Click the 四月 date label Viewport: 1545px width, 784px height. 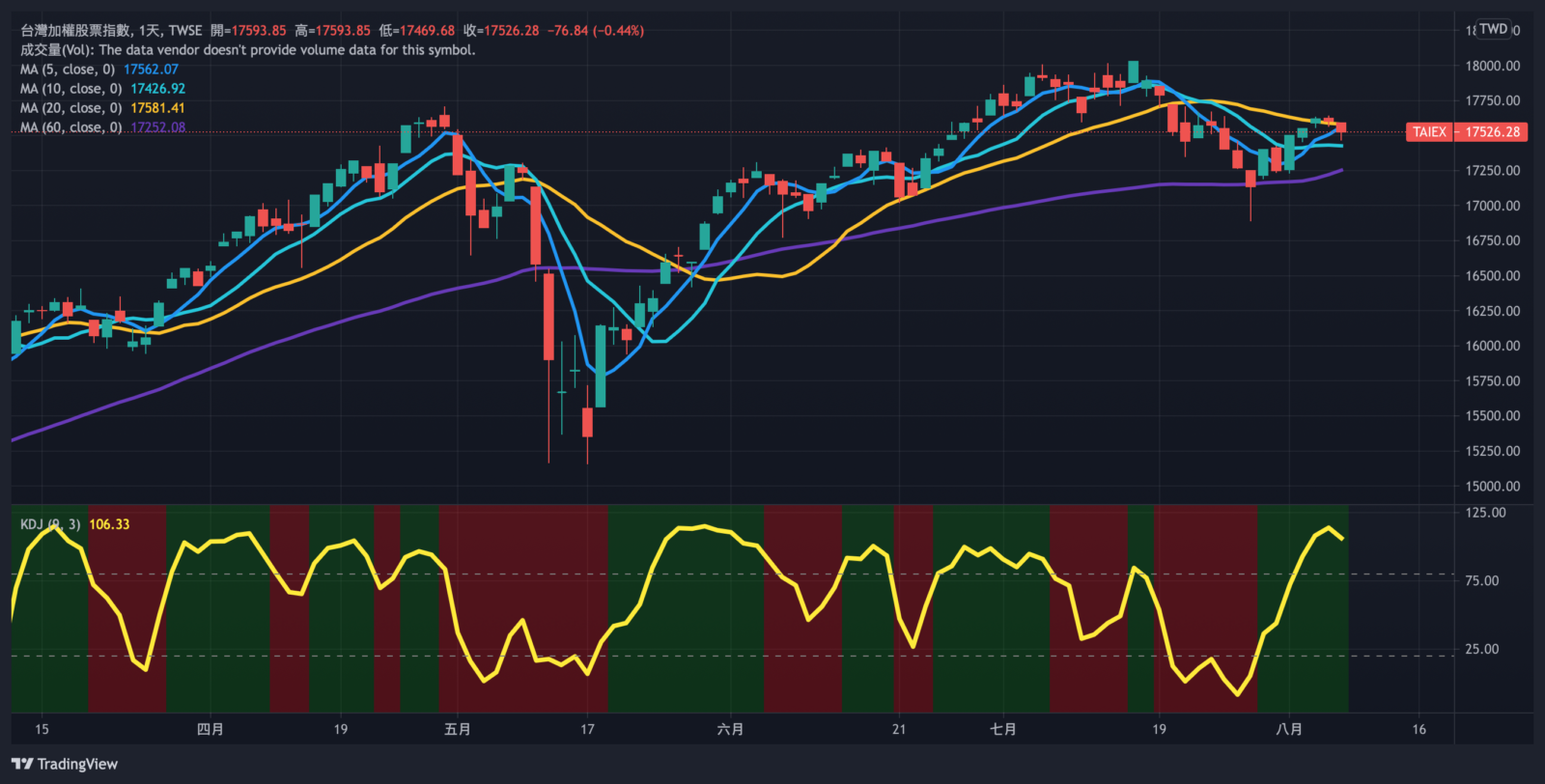[211, 729]
